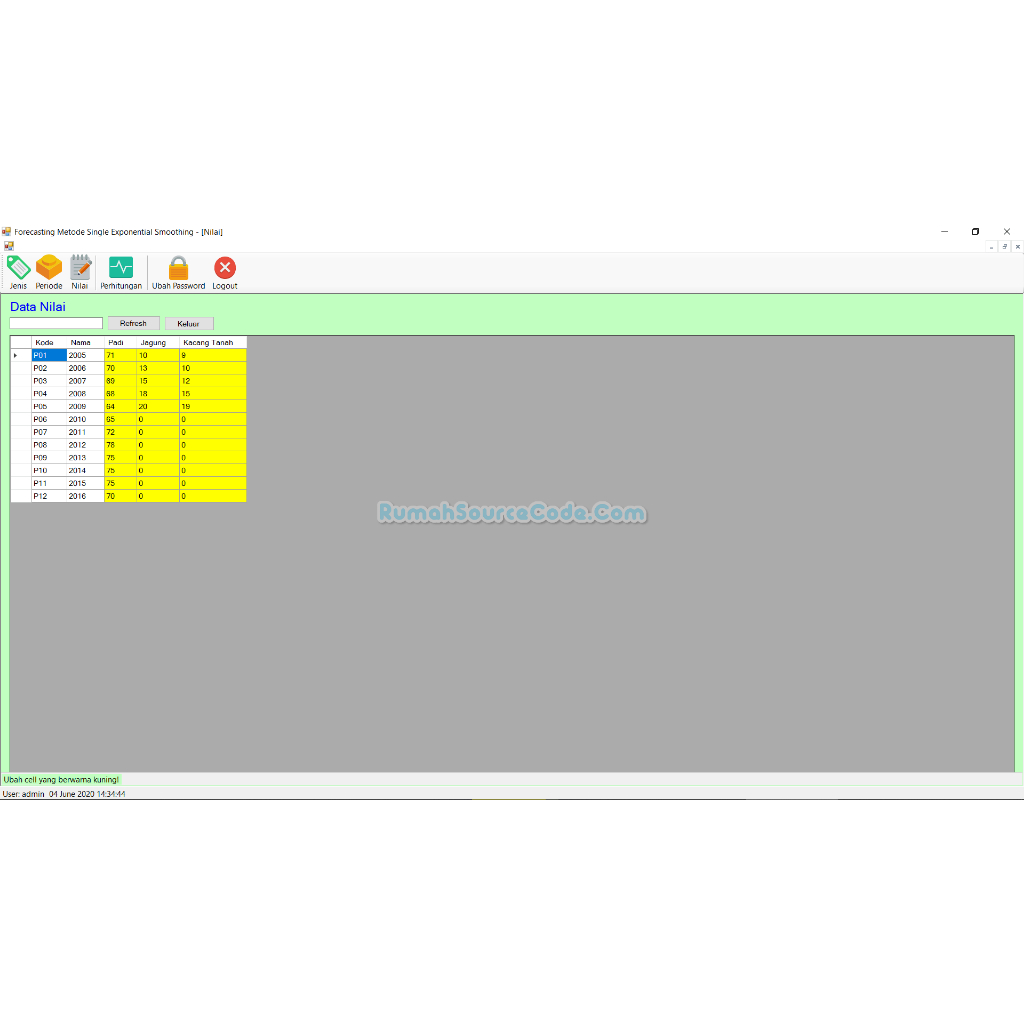Viewport: 1024px width, 1024px height.
Task: Select the P04 code cell
Action: coord(49,394)
